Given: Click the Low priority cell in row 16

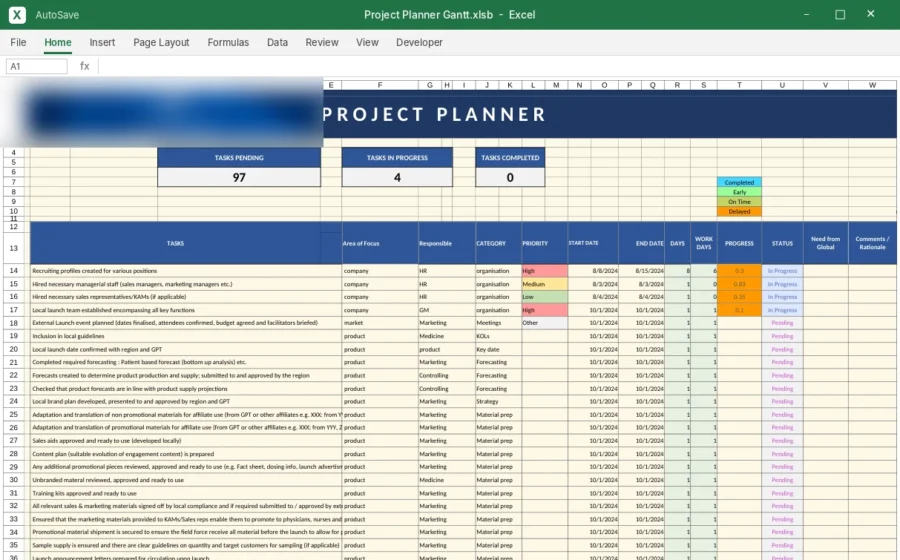Looking at the screenshot, I should (x=545, y=297).
